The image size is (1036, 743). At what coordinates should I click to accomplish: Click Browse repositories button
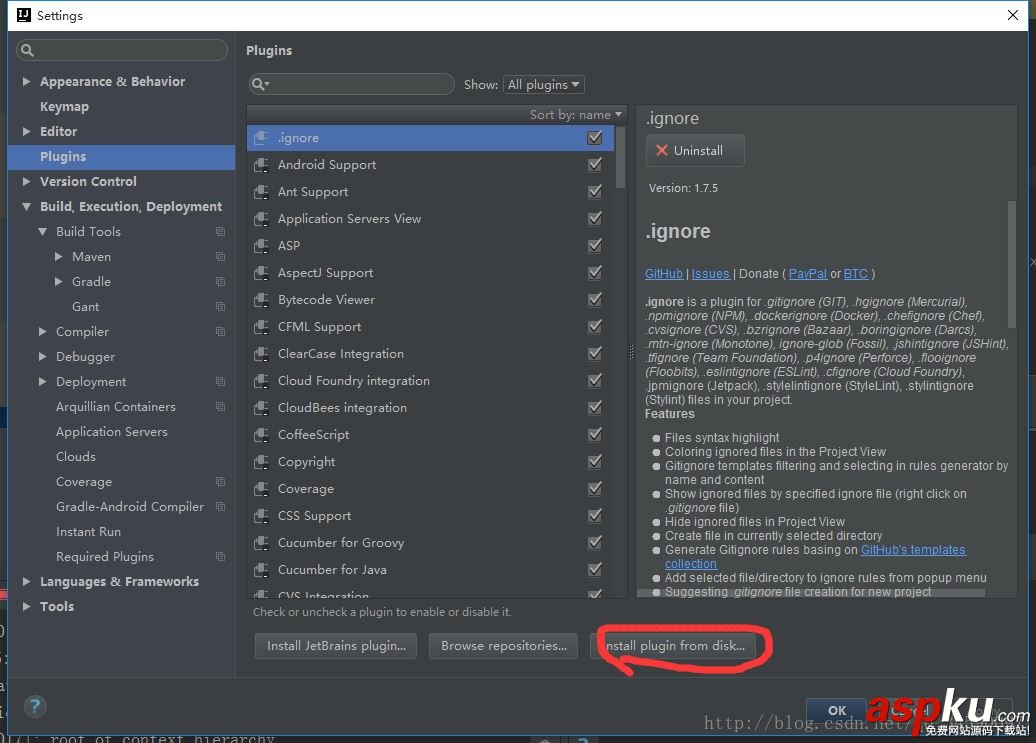503,646
